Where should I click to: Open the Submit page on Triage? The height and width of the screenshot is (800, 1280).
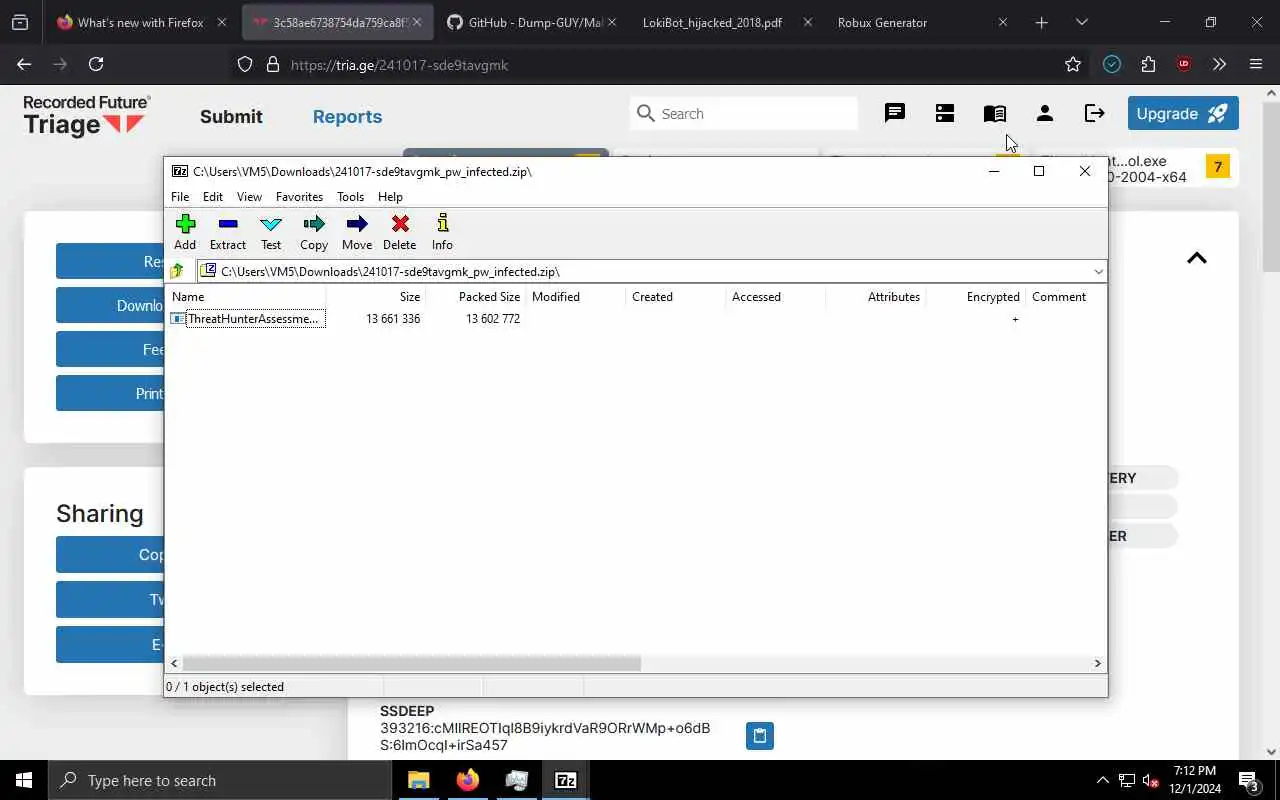tap(231, 116)
